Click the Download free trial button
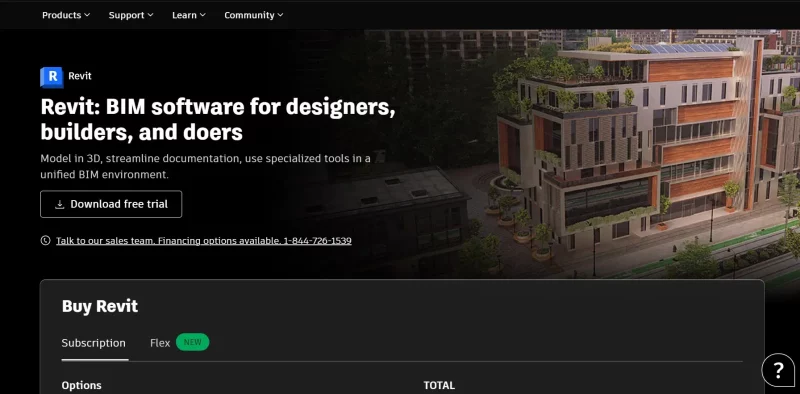 click(111, 204)
